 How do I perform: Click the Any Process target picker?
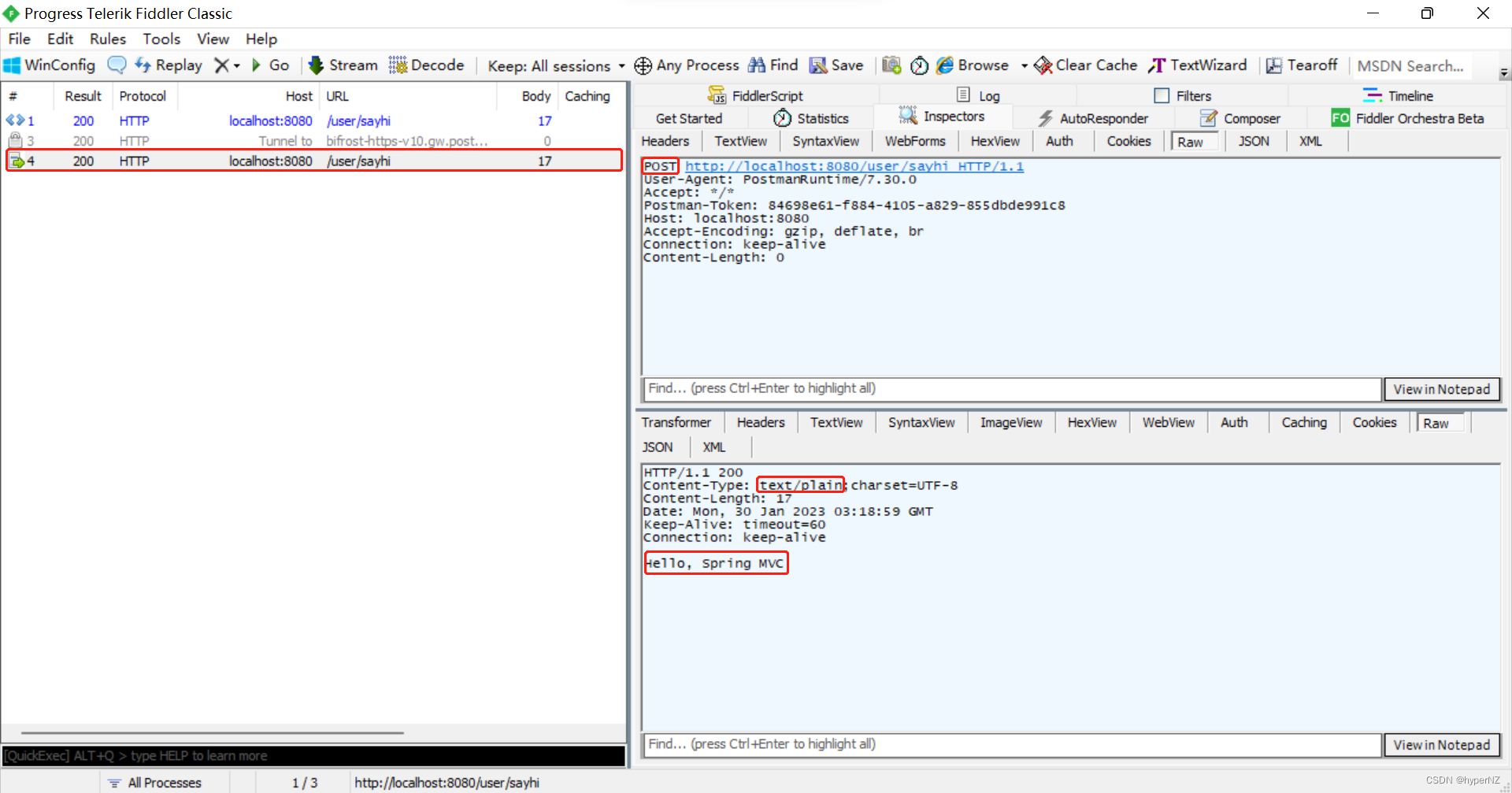click(x=687, y=65)
